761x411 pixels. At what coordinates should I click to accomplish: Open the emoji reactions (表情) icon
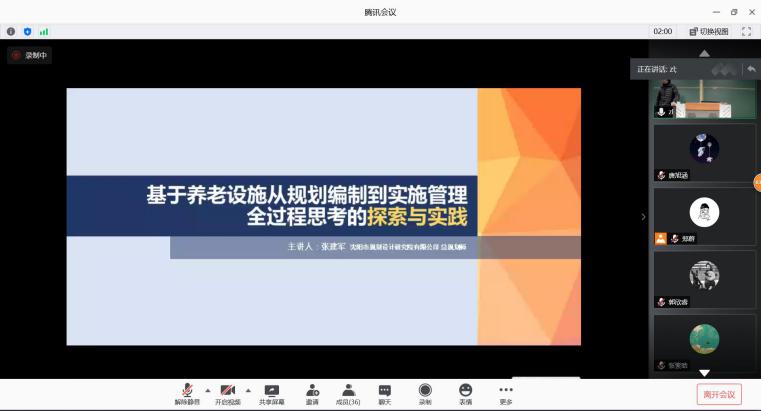click(465, 393)
